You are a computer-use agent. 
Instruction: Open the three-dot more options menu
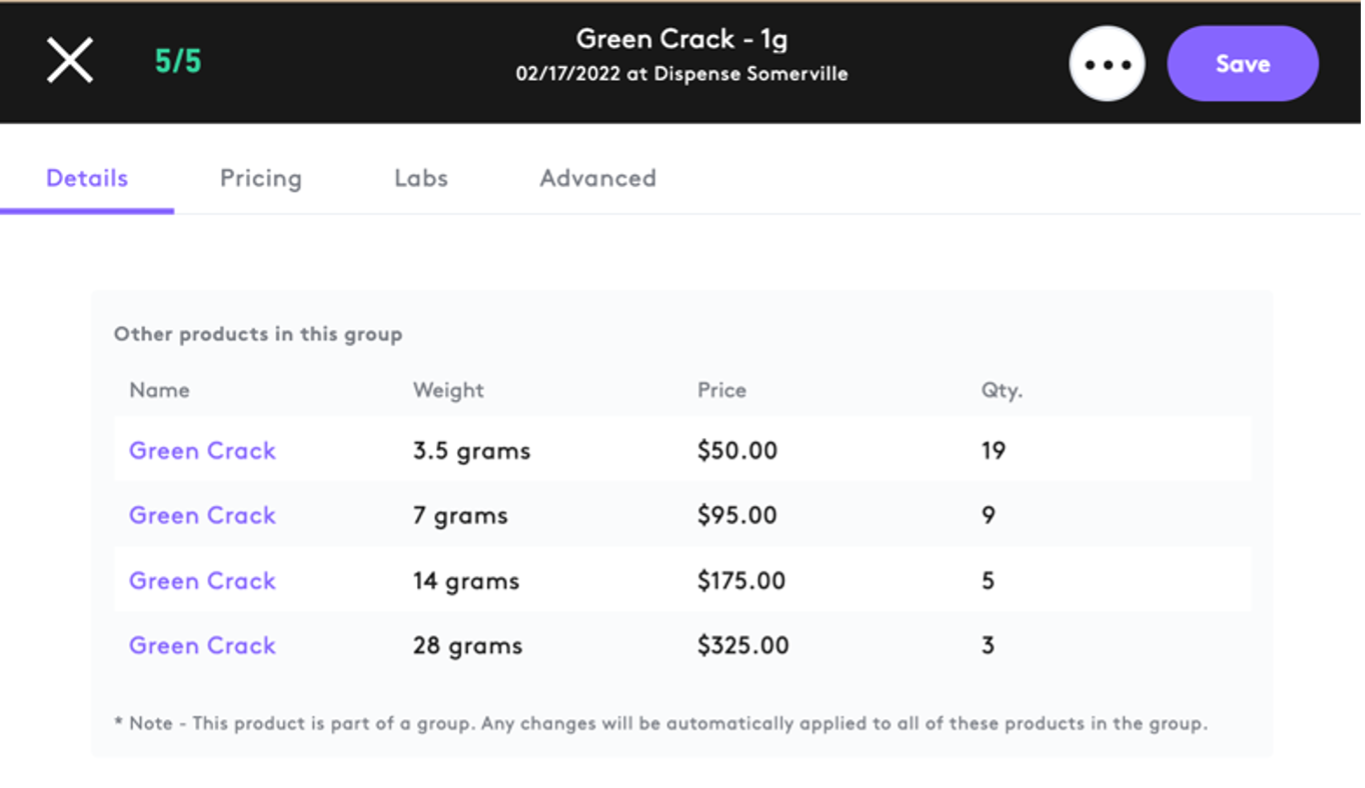(1107, 63)
